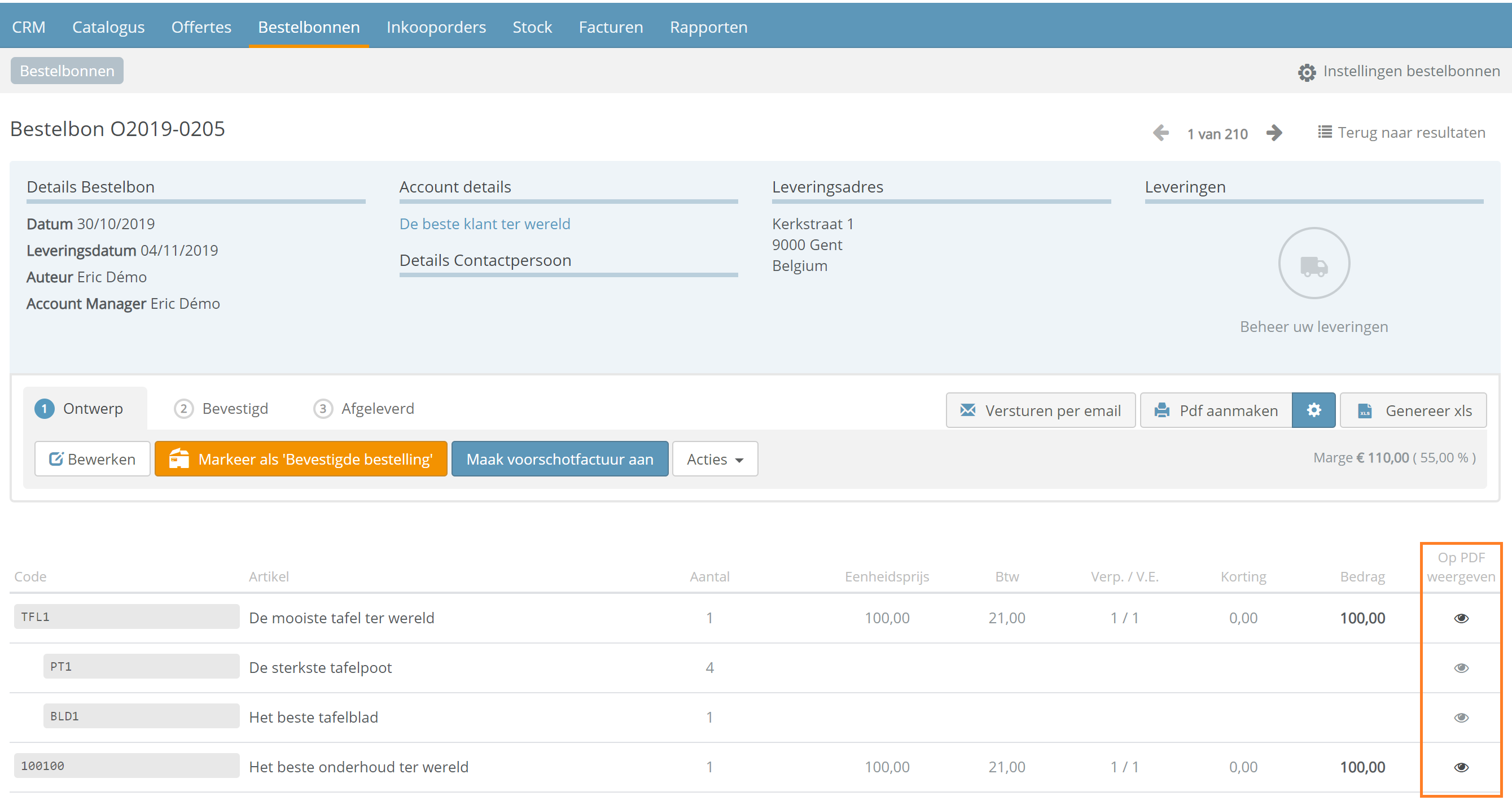Screen dimensions: 1512x809
Task: Open the Facturen section
Action: coord(611,27)
